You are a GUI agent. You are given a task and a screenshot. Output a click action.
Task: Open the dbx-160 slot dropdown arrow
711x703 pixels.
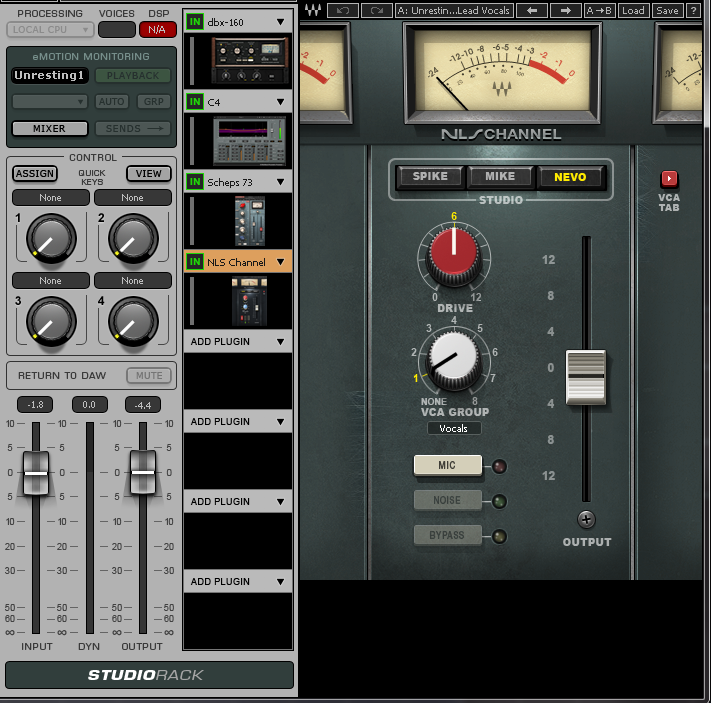pyautogui.click(x=281, y=22)
